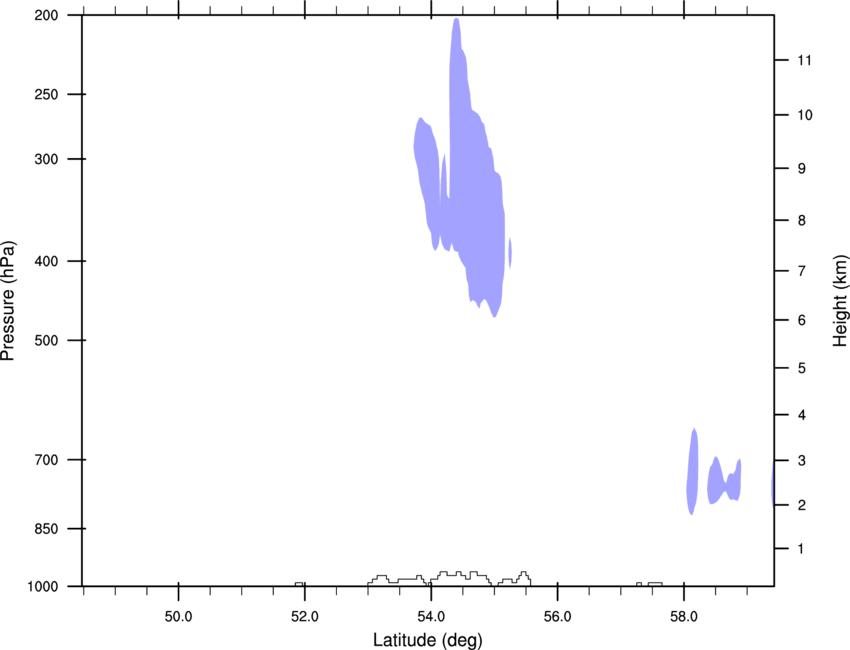Click latitude tick label 54.0

point(431,617)
